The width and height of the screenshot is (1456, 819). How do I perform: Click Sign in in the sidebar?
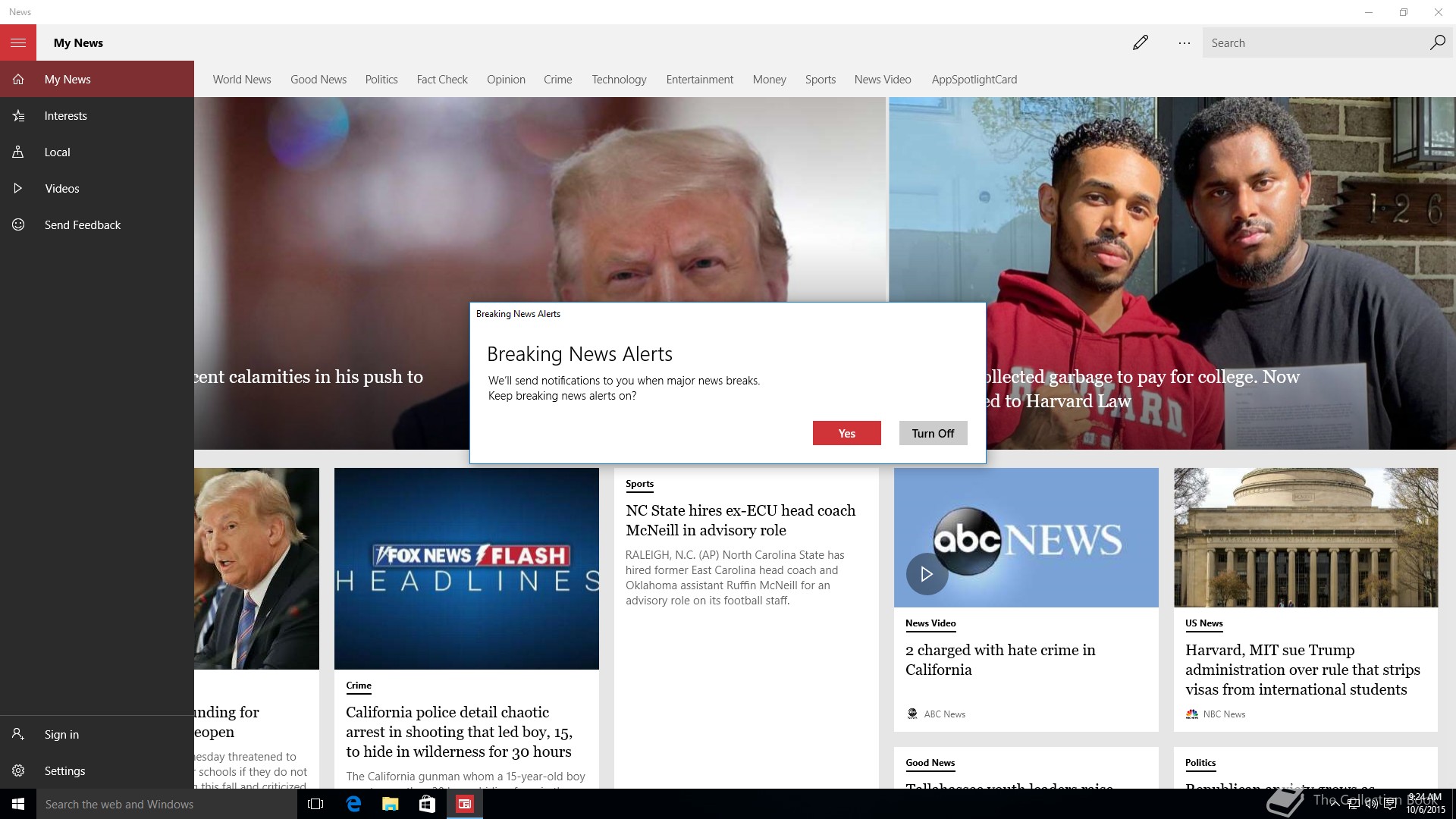click(x=97, y=734)
